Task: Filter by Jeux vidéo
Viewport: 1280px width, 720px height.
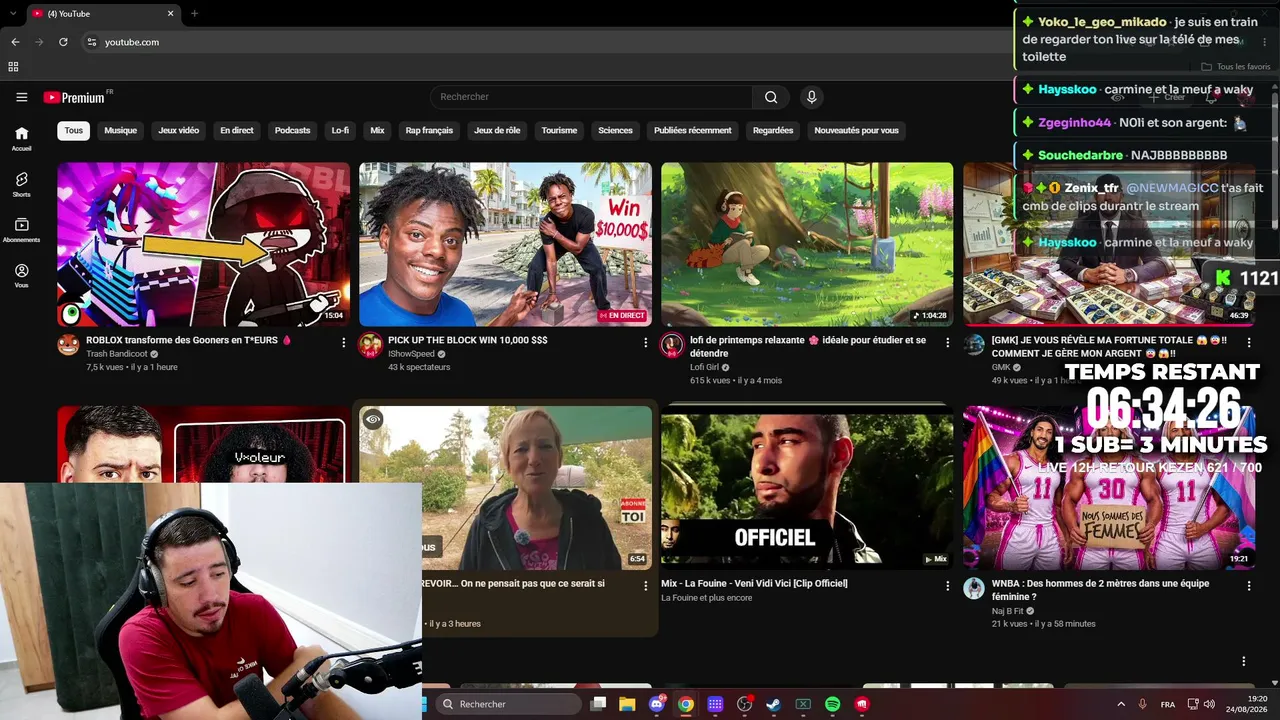Action: 179,130
